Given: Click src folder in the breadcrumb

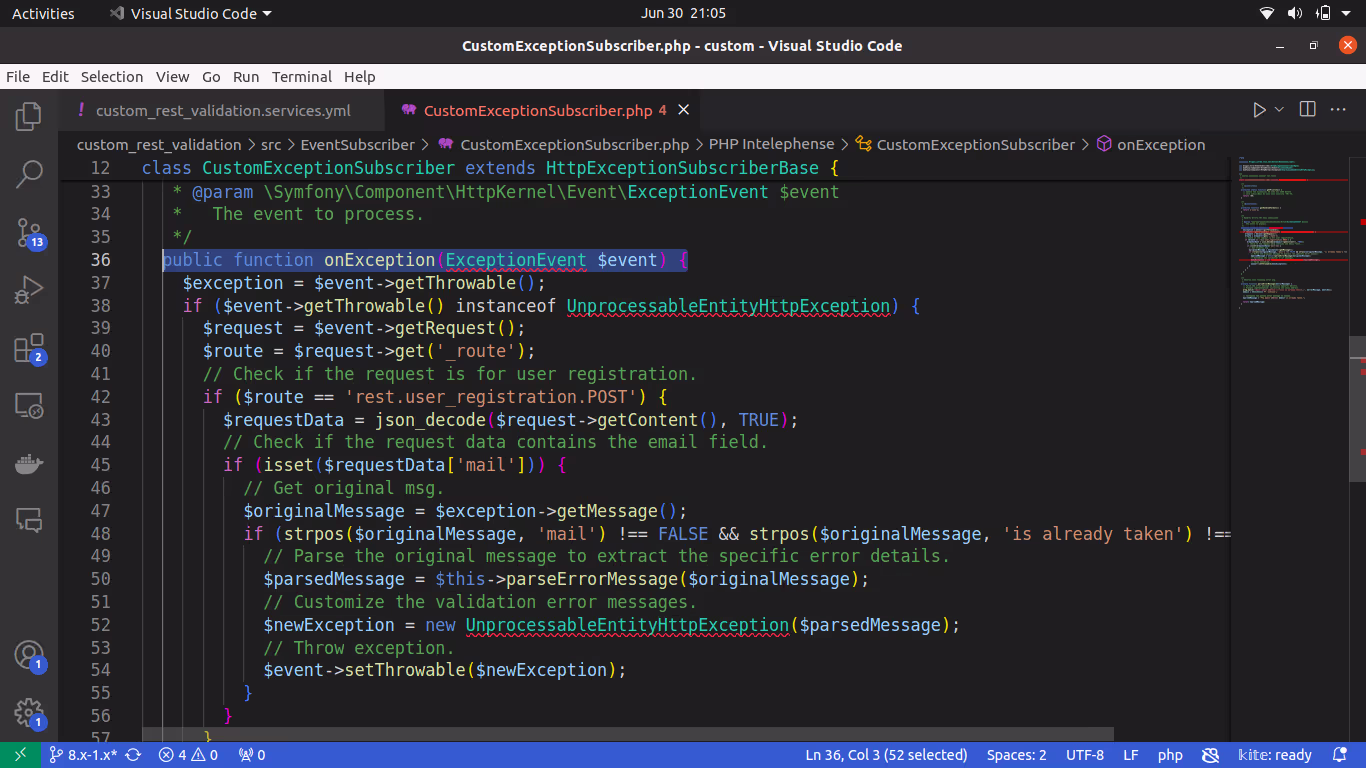Looking at the screenshot, I should 271,144.
